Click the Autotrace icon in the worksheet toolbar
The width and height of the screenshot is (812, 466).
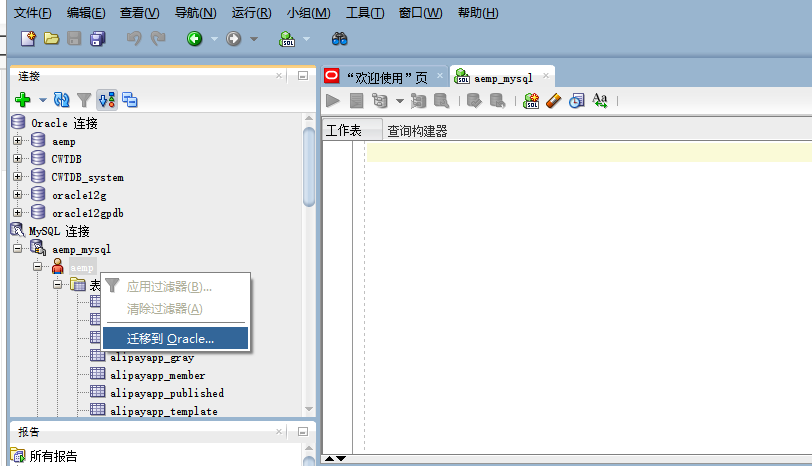click(x=418, y=100)
